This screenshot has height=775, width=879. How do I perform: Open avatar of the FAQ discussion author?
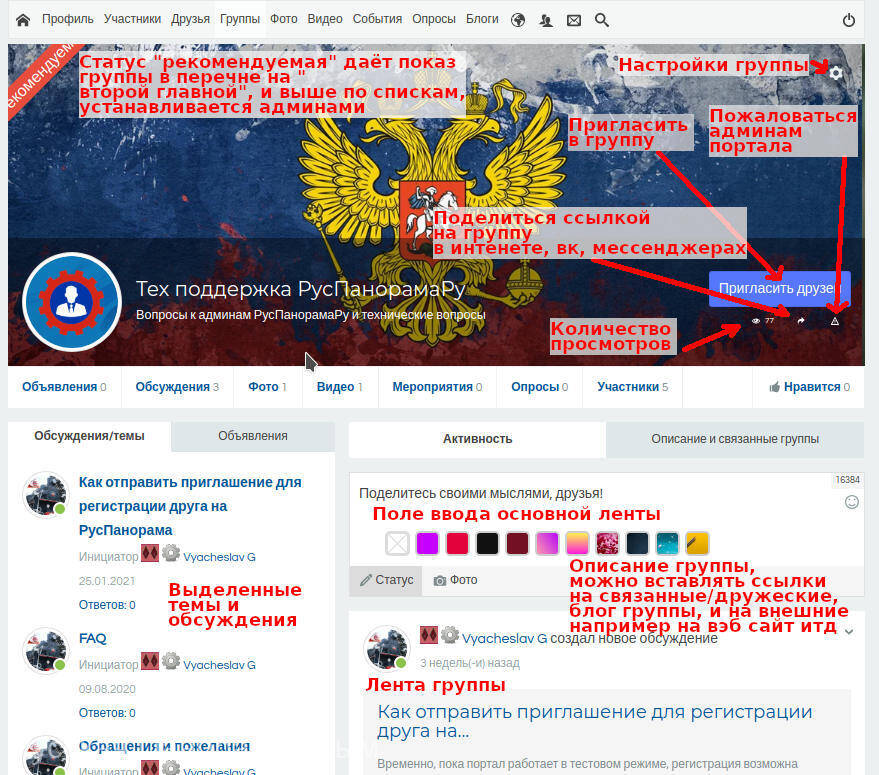tap(45, 650)
